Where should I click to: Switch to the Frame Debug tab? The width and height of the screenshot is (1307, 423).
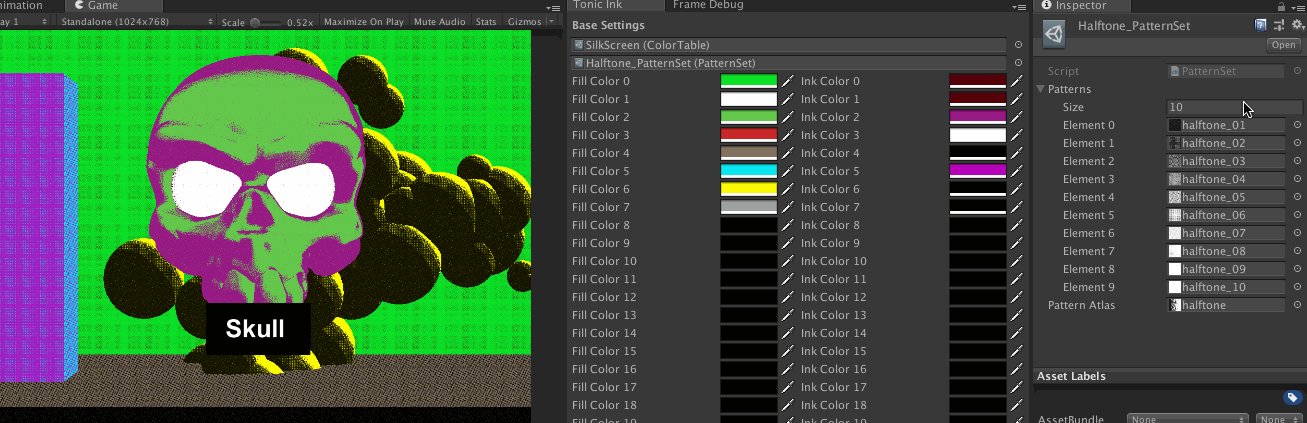[x=707, y=5]
